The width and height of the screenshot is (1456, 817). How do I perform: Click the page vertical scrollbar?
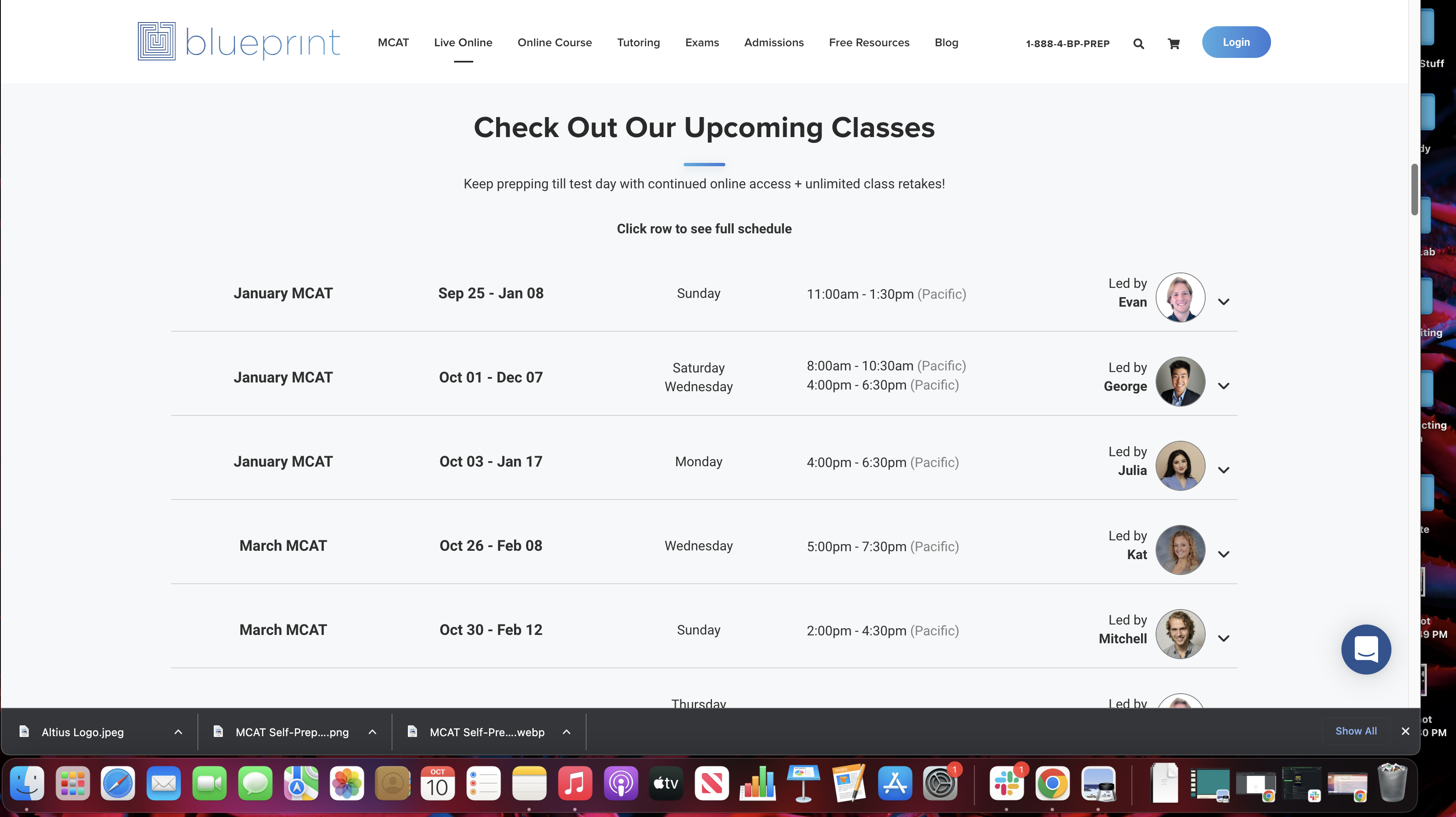(x=1414, y=190)
